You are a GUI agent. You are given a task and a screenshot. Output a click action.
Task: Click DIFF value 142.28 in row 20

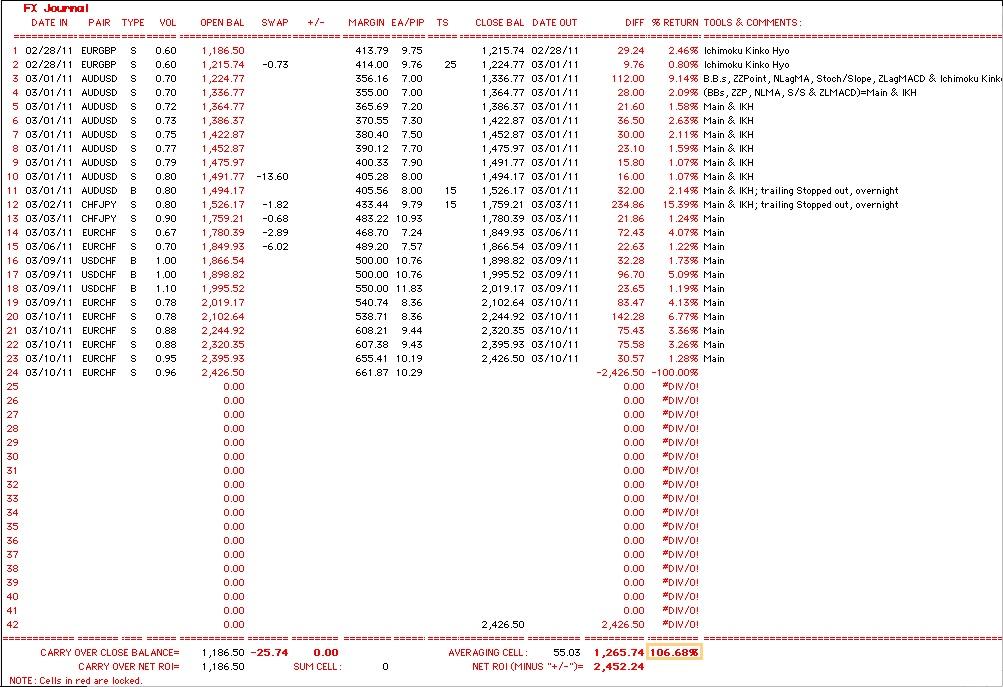pos(628,317)
